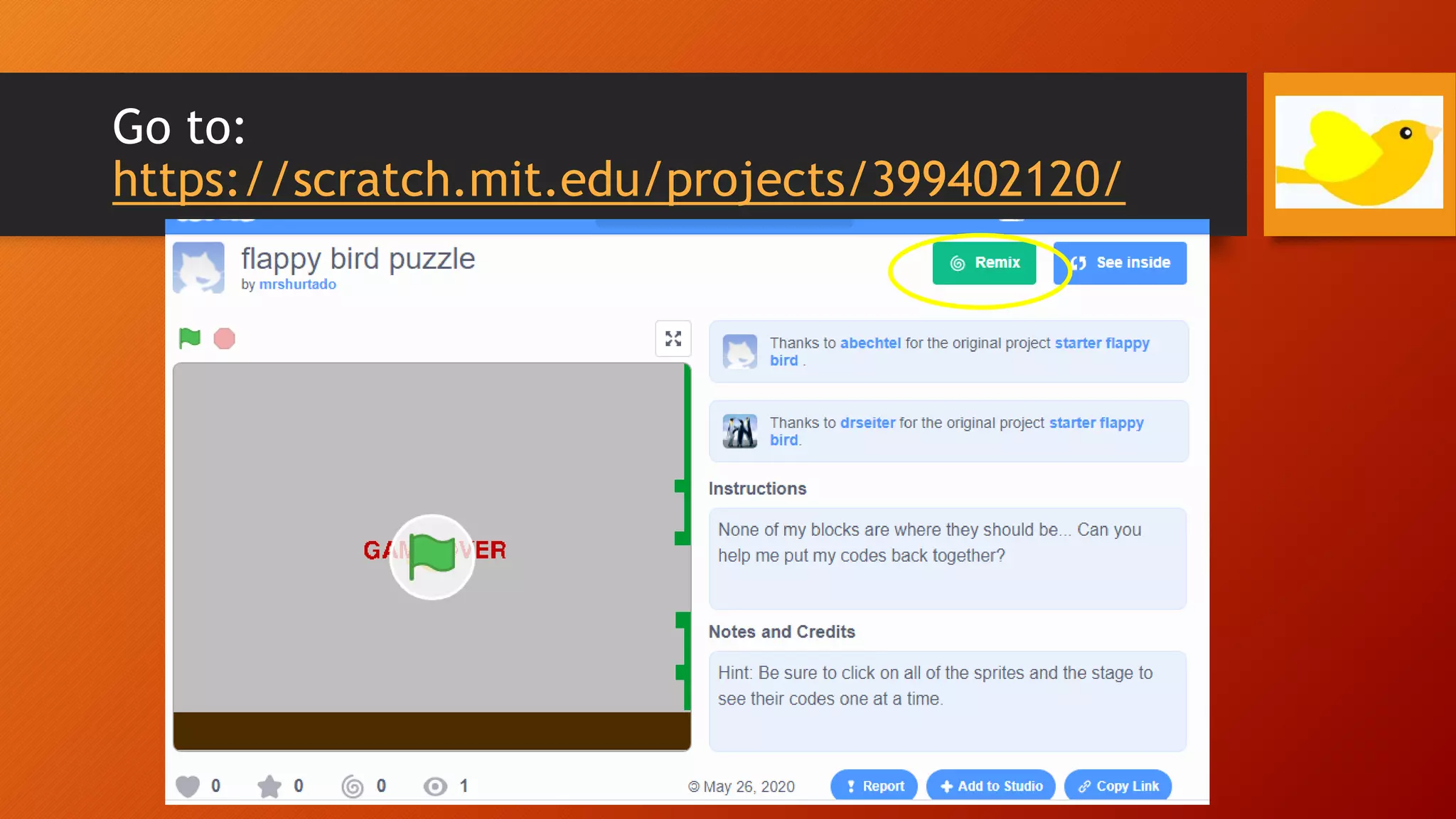Viewport: 1456px width, 819px height.
Task: Click the views eye icon
Action: pyautogui.click(x=435, y=786)
